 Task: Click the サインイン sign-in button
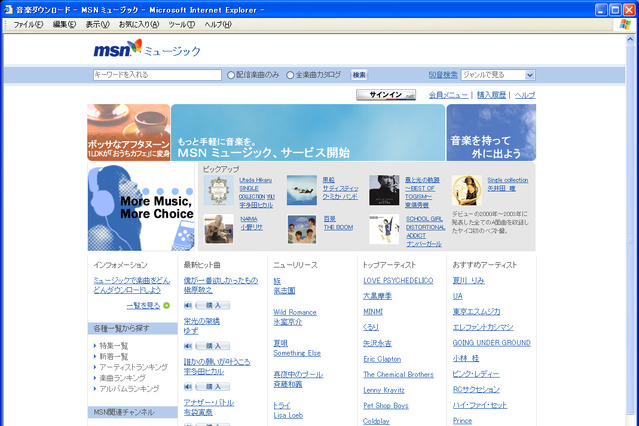[386, 95]
